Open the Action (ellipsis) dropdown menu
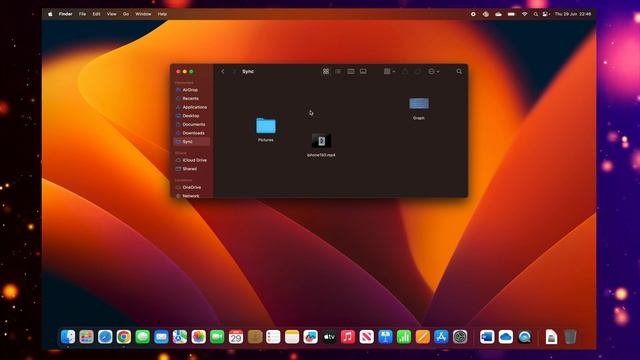640x360 pixels. point(433,71)
